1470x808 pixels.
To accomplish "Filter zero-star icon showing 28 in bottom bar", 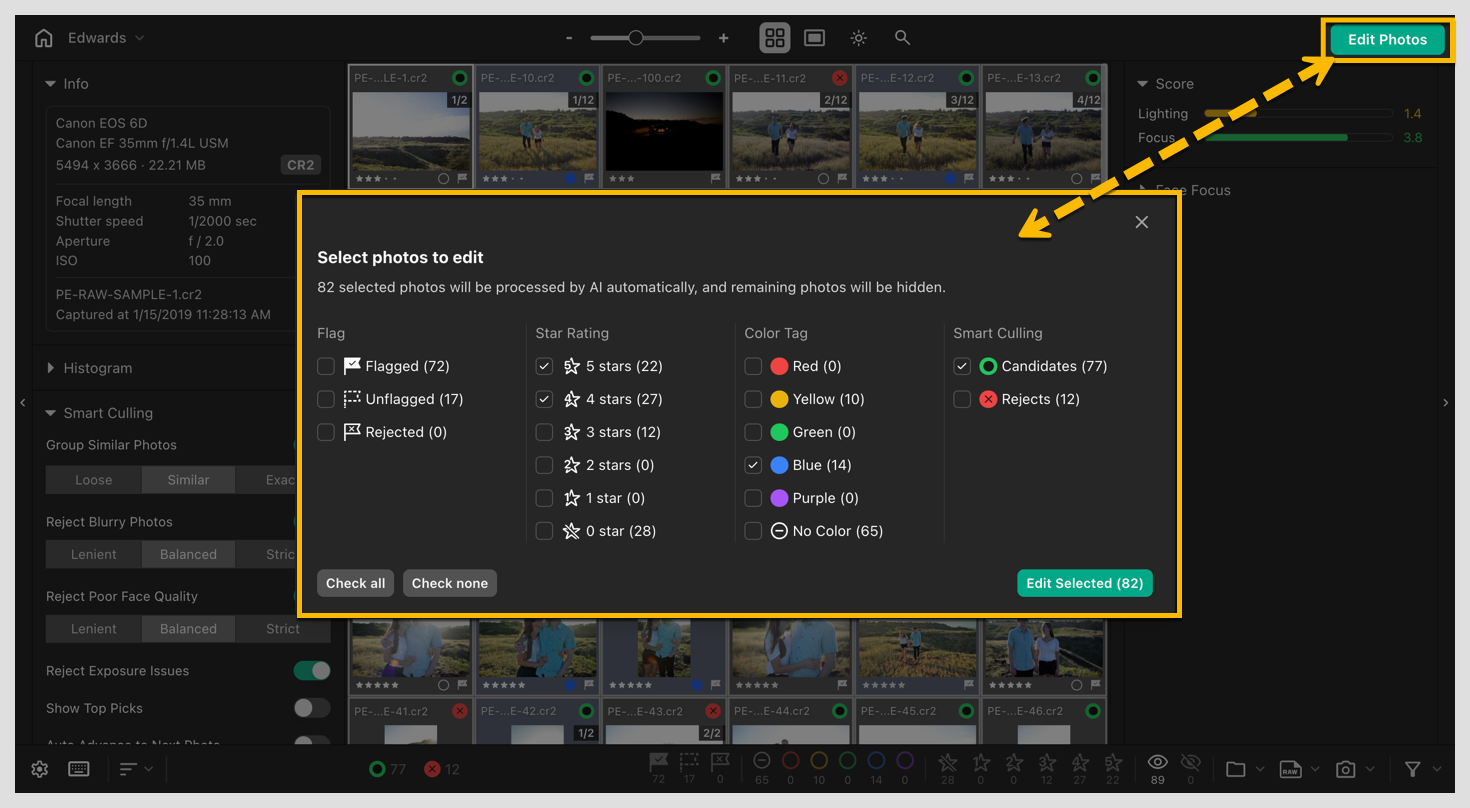I will coord(948,768).
